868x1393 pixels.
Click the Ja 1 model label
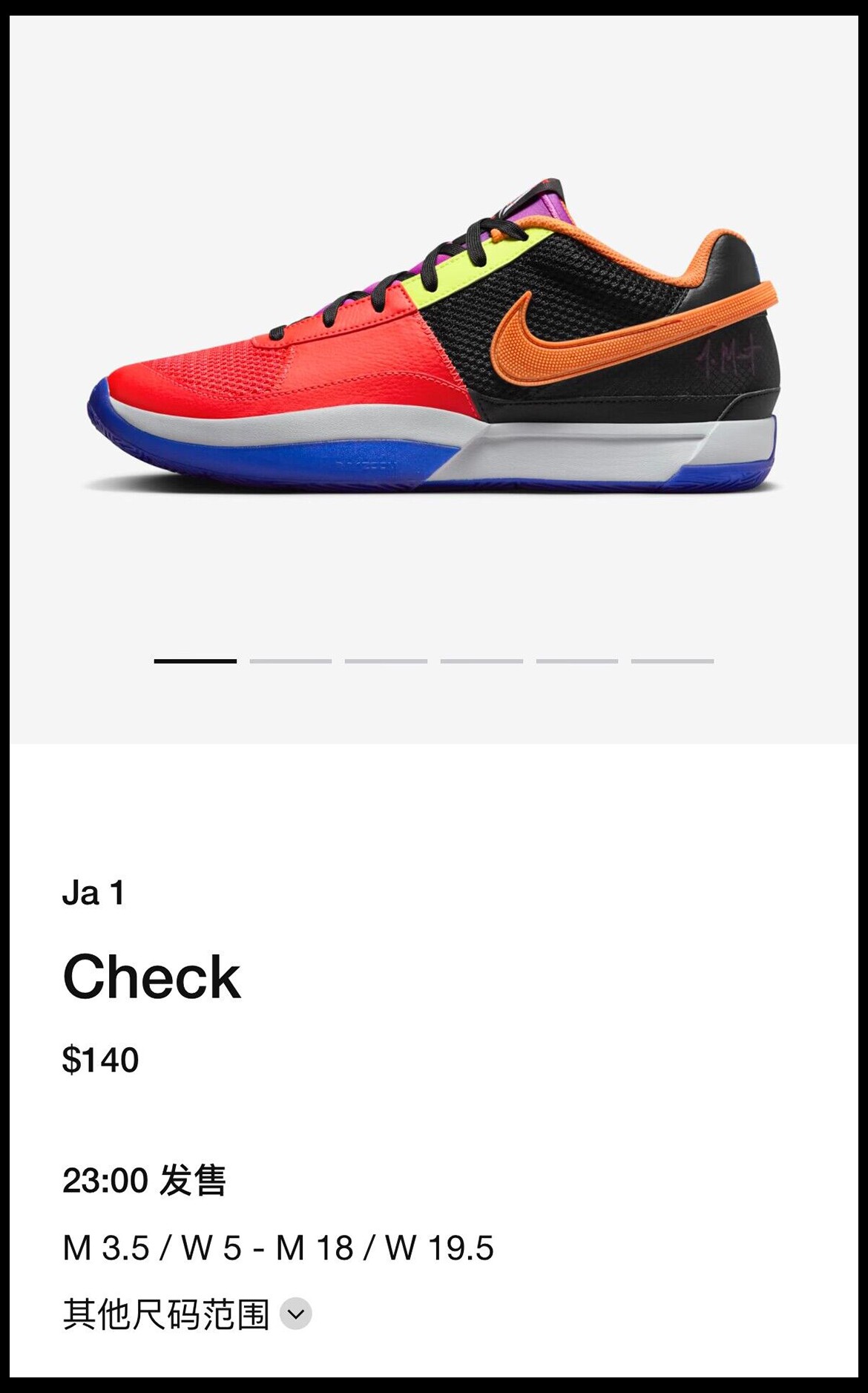93,893
